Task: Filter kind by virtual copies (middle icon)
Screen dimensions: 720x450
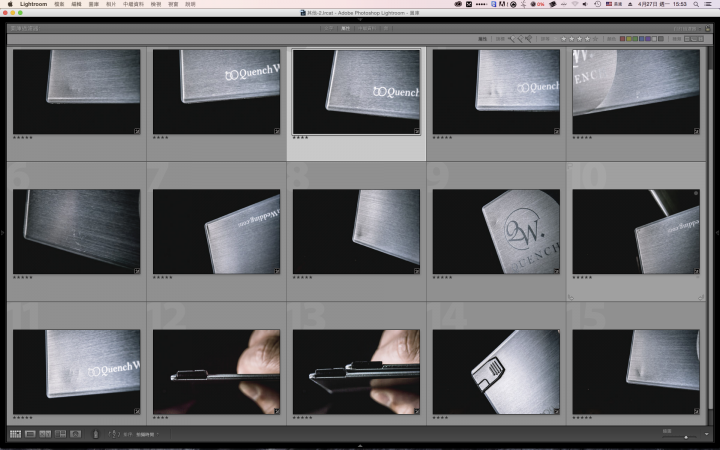Action: point(694,39)
